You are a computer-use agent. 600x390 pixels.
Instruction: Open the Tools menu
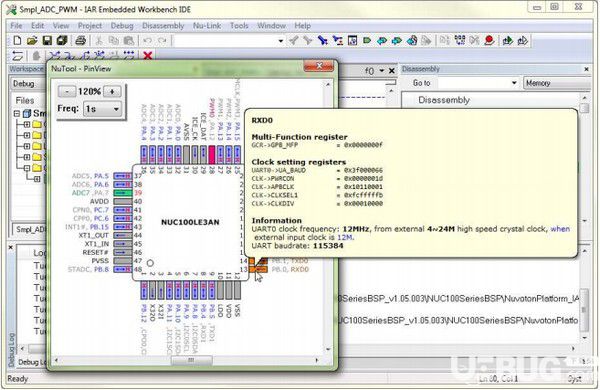[x=239, y=26]
